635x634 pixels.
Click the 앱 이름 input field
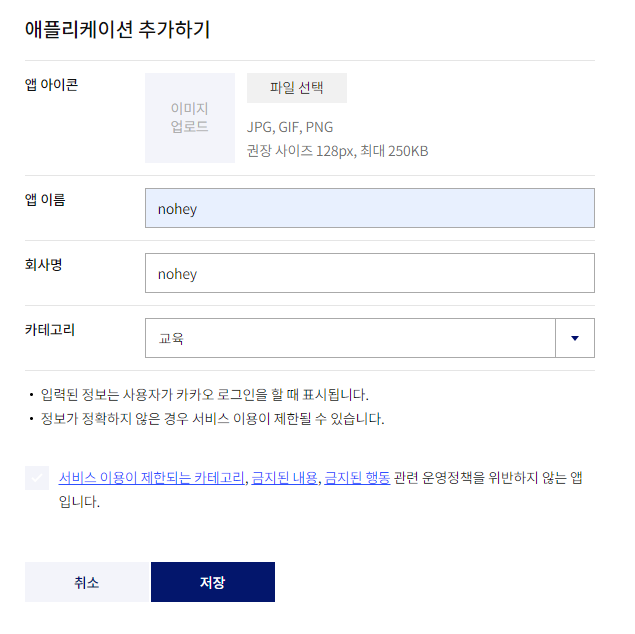tap(369, 208)
